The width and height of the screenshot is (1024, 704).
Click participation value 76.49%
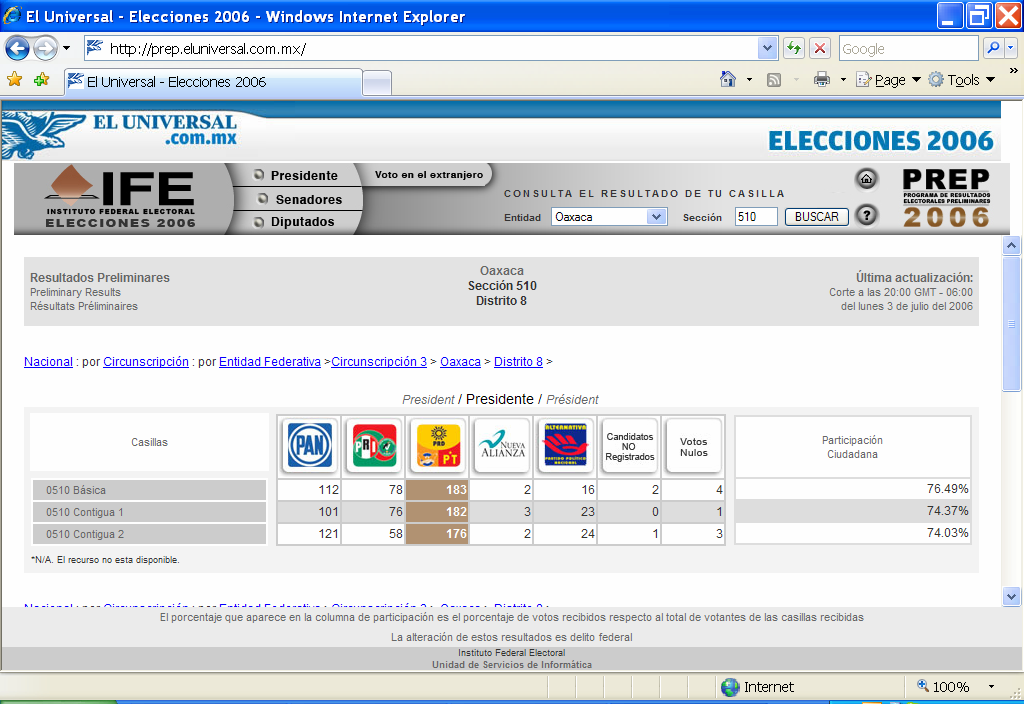[x=947, y=489]
